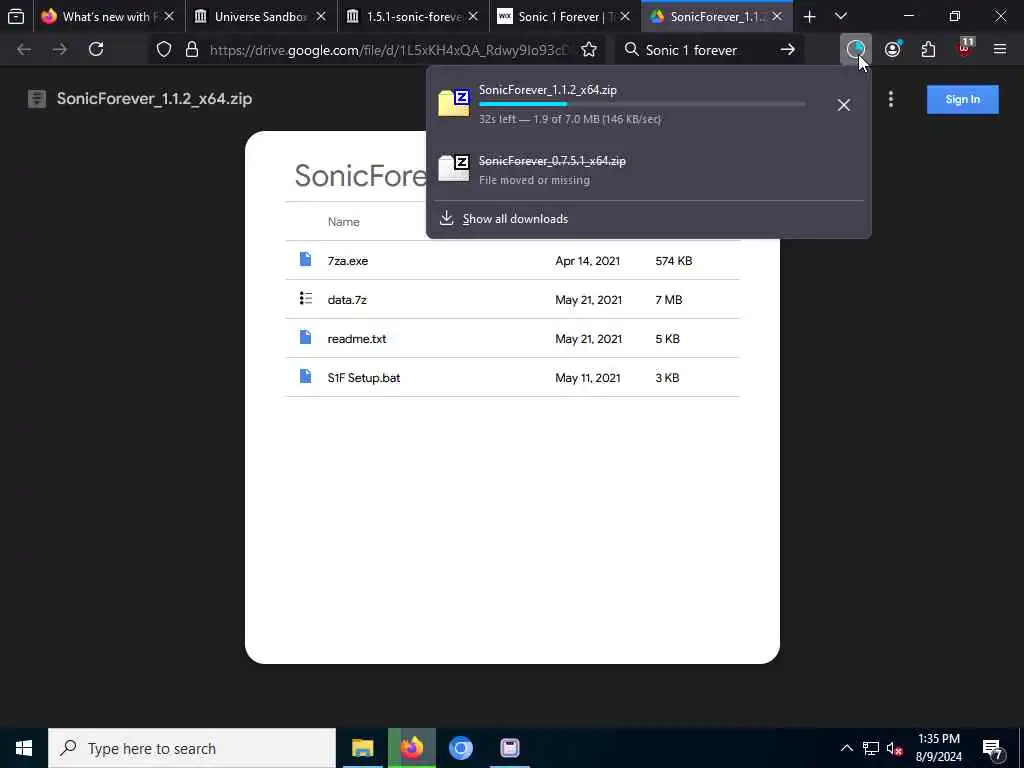The image size is (1024, 768).
Task: Go back to the previous page
Action: pos(24,49)
